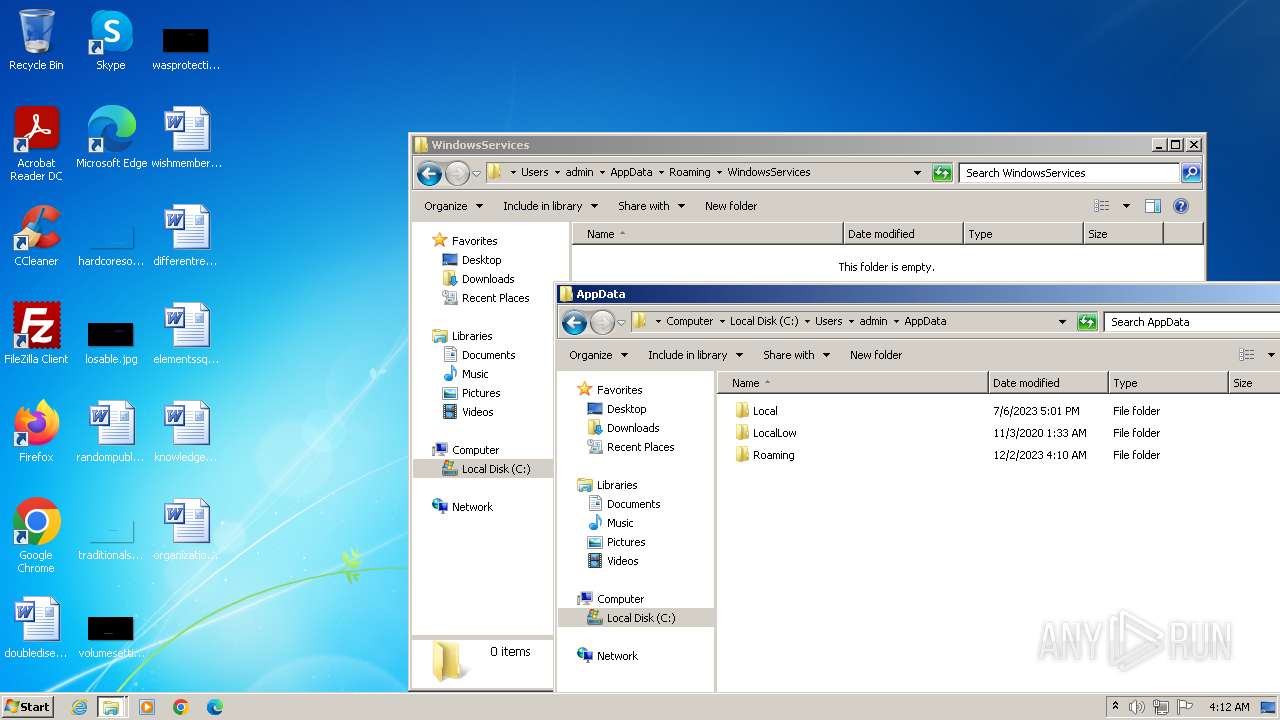Select the losable.jpg desktop file
The height and width of the screenshot is (720, 1280).
(111, 341)
